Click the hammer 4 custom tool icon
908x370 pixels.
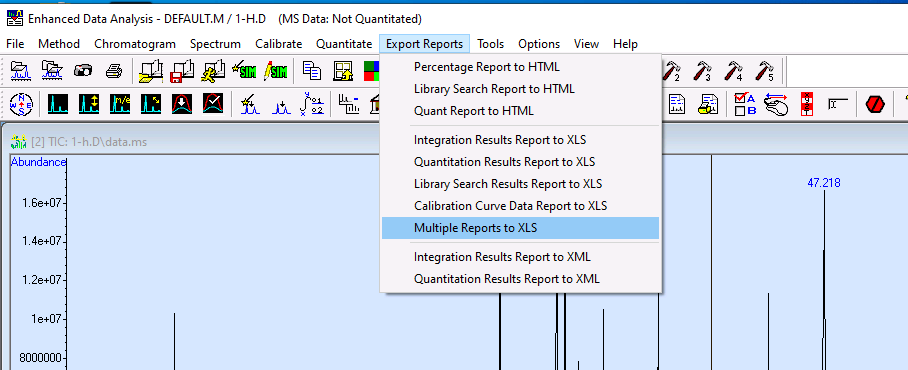(x=734, y=71)
